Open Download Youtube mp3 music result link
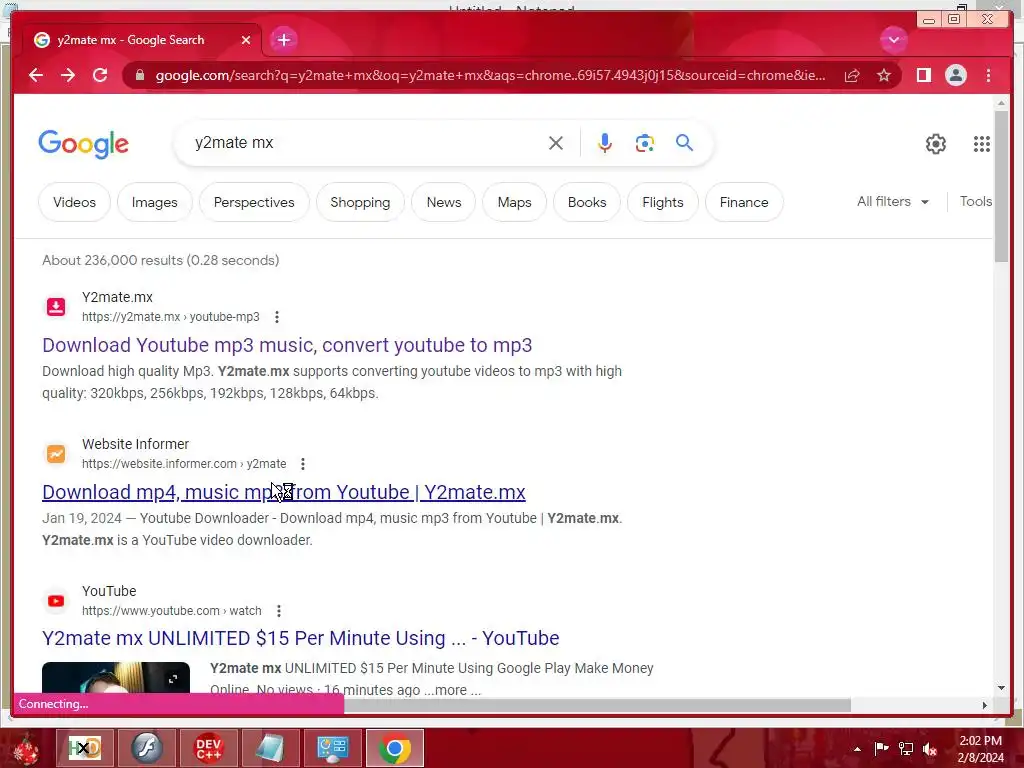1024x768 pixels. (287, 345)
